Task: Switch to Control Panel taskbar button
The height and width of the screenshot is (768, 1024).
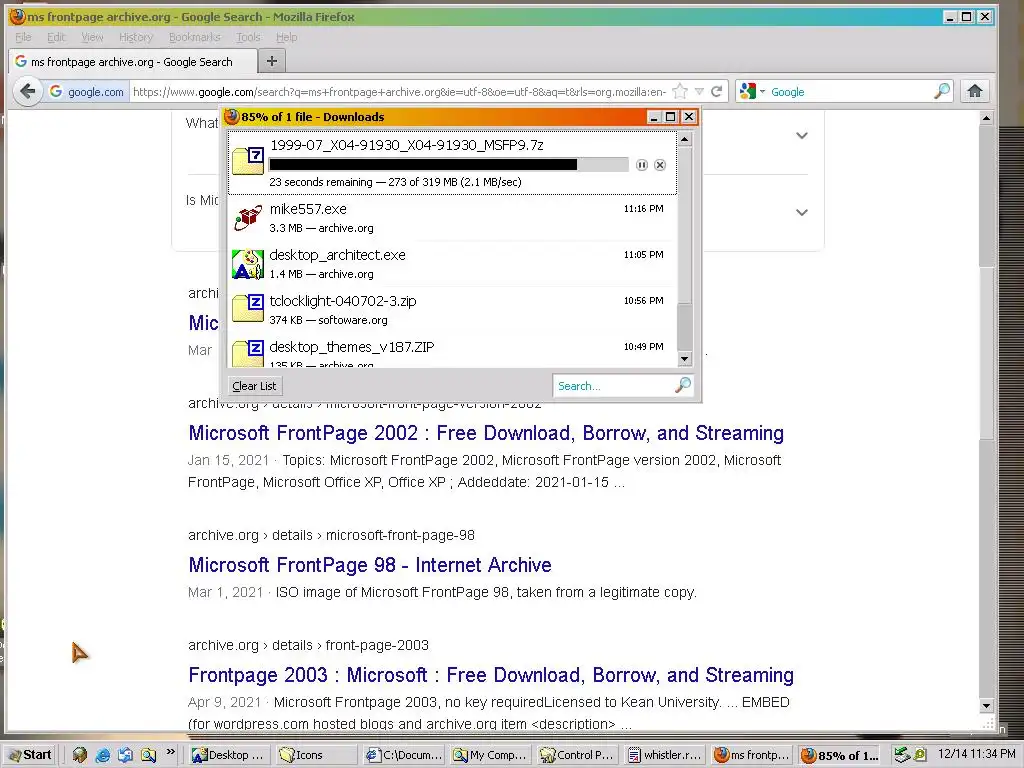Action: [x=577, y=755]
